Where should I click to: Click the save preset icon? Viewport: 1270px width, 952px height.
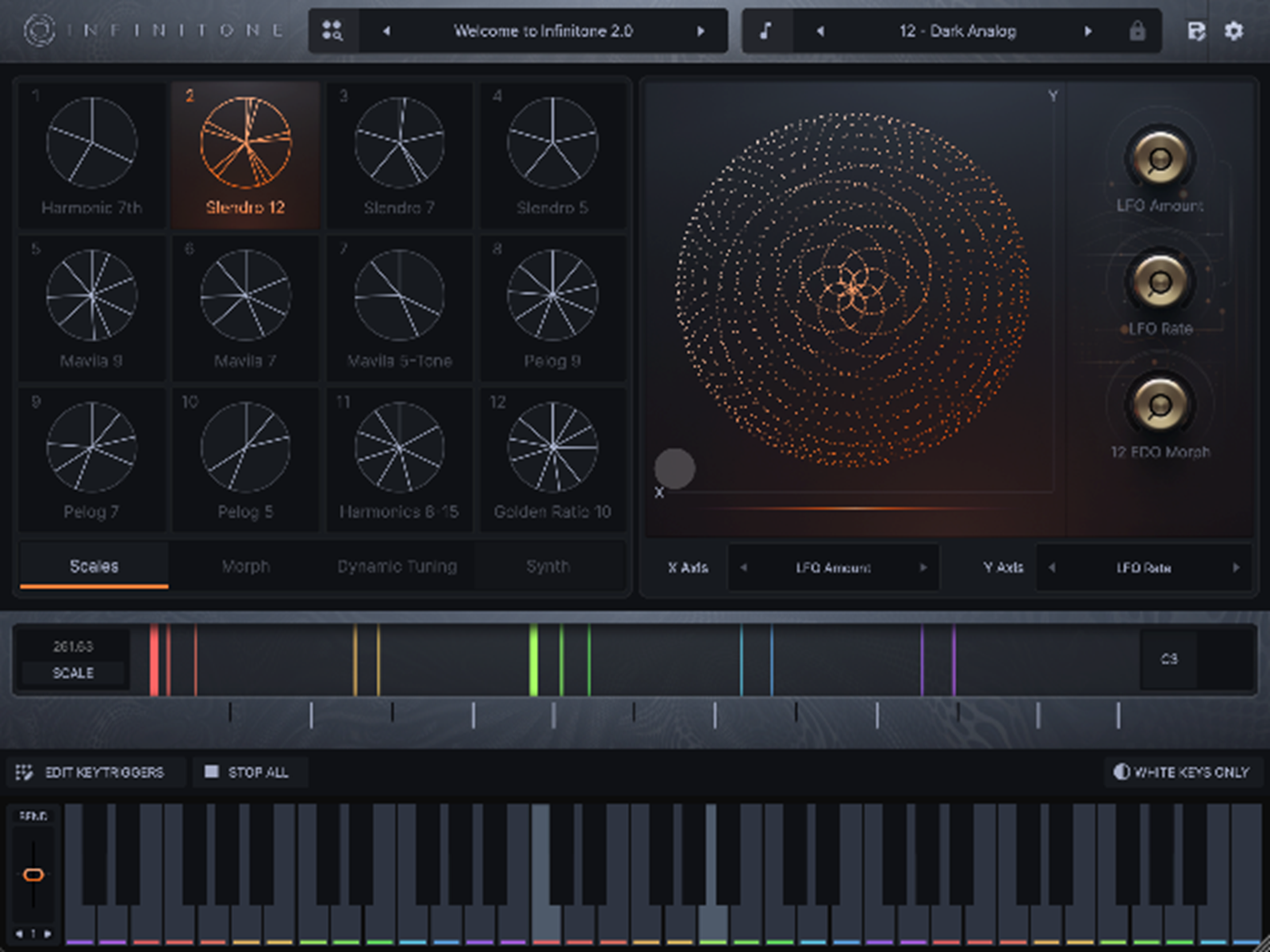[x=1196, y=31]
